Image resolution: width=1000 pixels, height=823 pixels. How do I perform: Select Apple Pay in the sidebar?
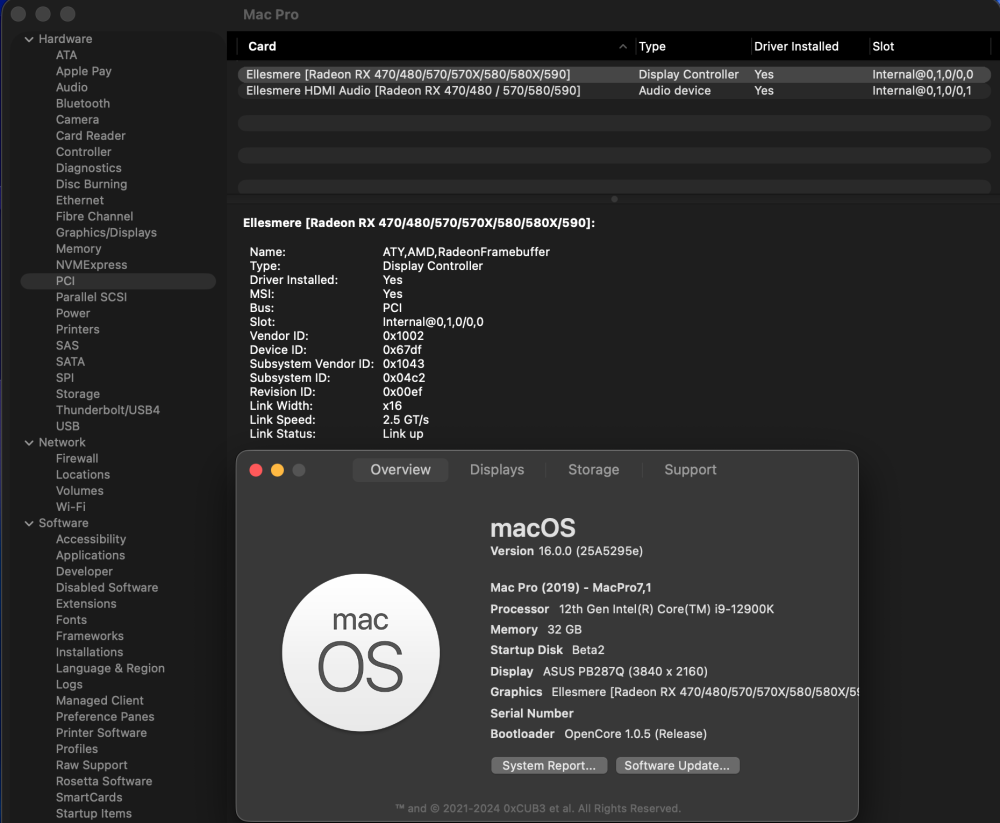(x=84, y=71)
